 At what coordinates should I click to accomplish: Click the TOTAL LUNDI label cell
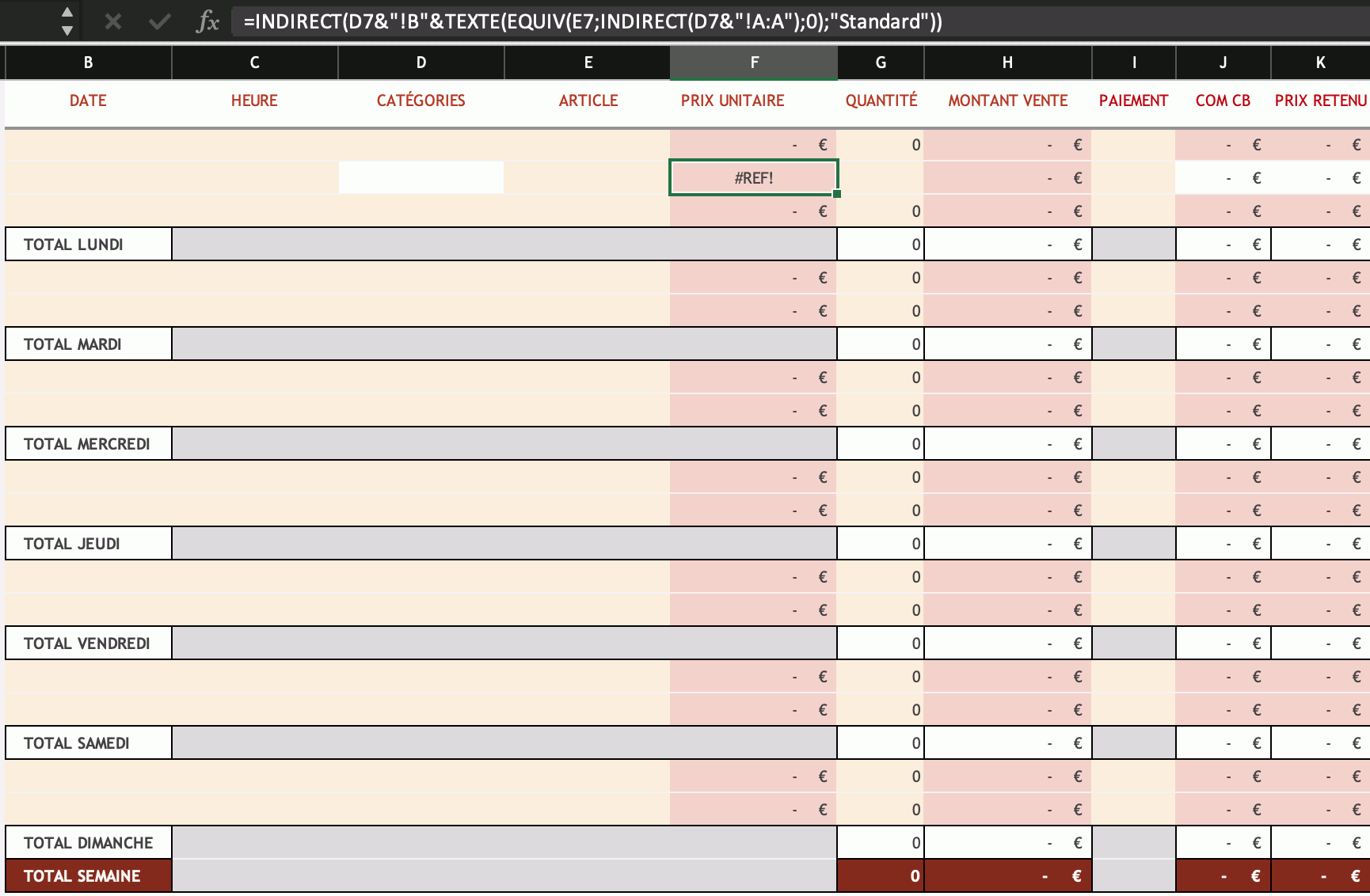(x=88, y=245)
